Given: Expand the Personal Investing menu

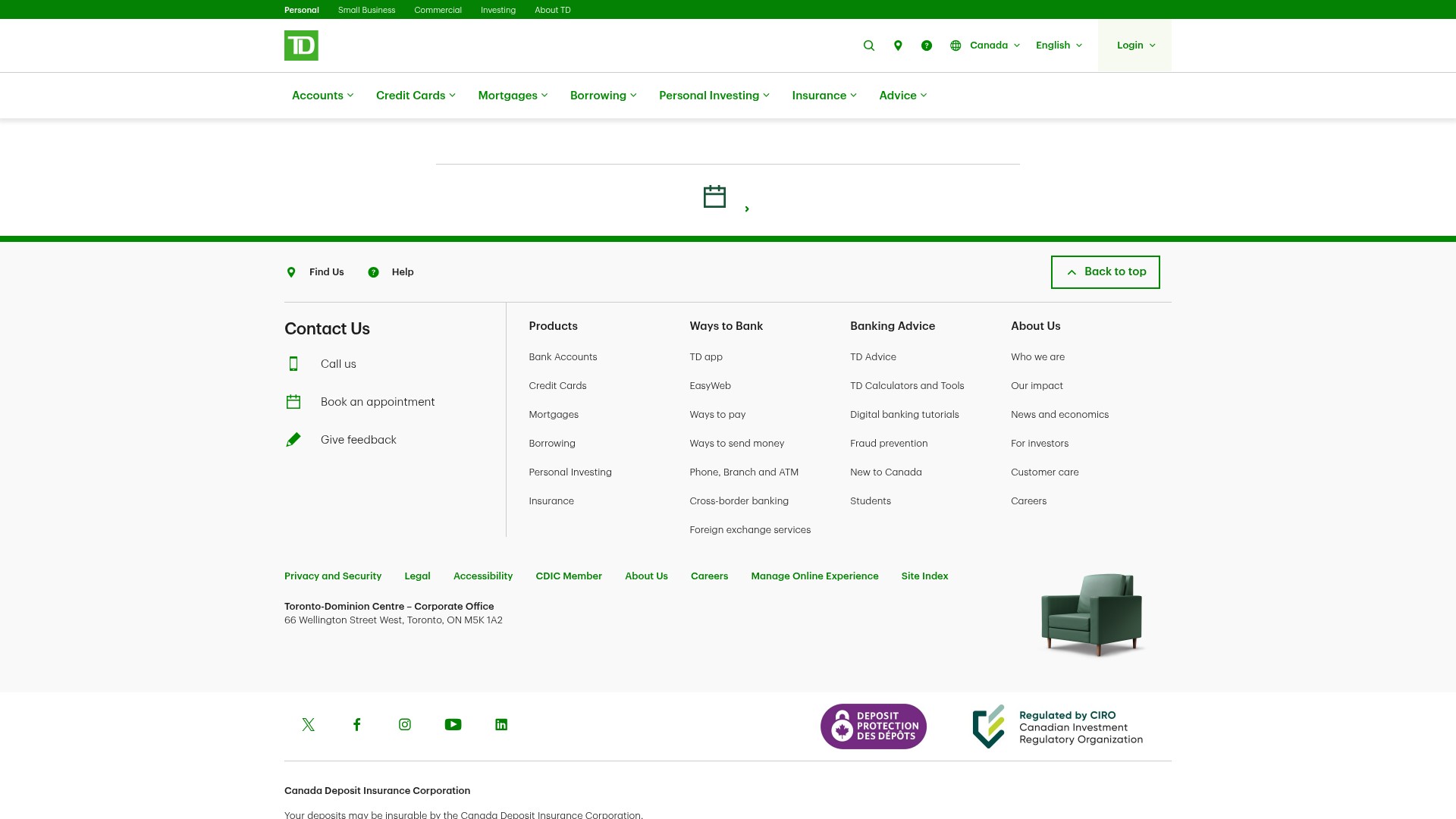Looking at the screenshot, I should [714, 96].
